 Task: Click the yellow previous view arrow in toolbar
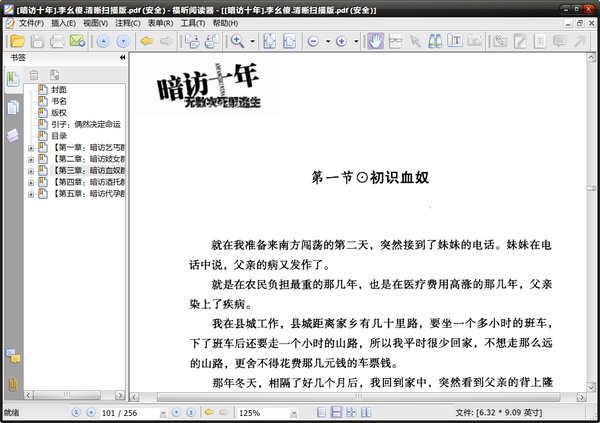point(147,41)
